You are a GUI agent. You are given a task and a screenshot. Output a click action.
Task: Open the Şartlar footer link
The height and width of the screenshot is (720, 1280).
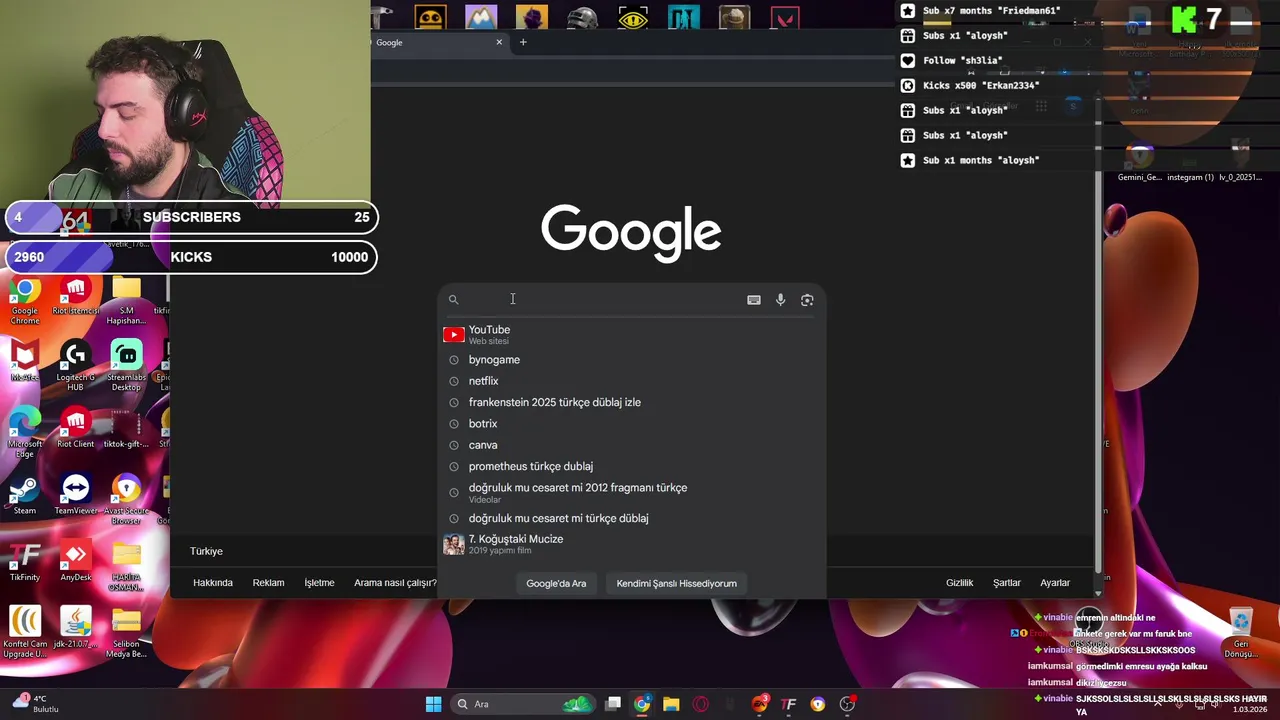pyautogui.click(x=1006, y=583)
